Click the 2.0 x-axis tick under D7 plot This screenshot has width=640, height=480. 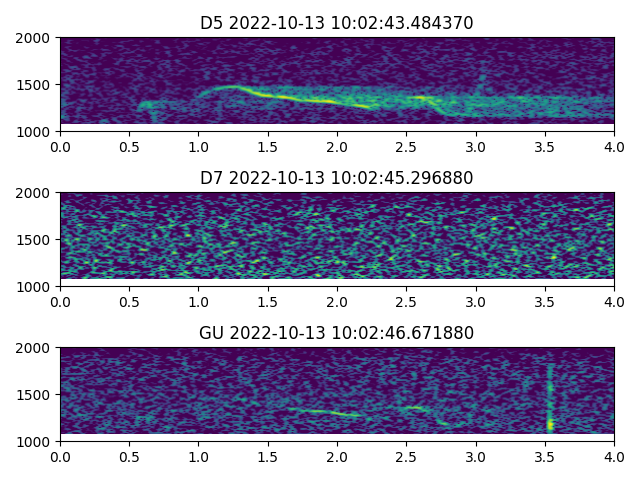[x=337, y=301]
